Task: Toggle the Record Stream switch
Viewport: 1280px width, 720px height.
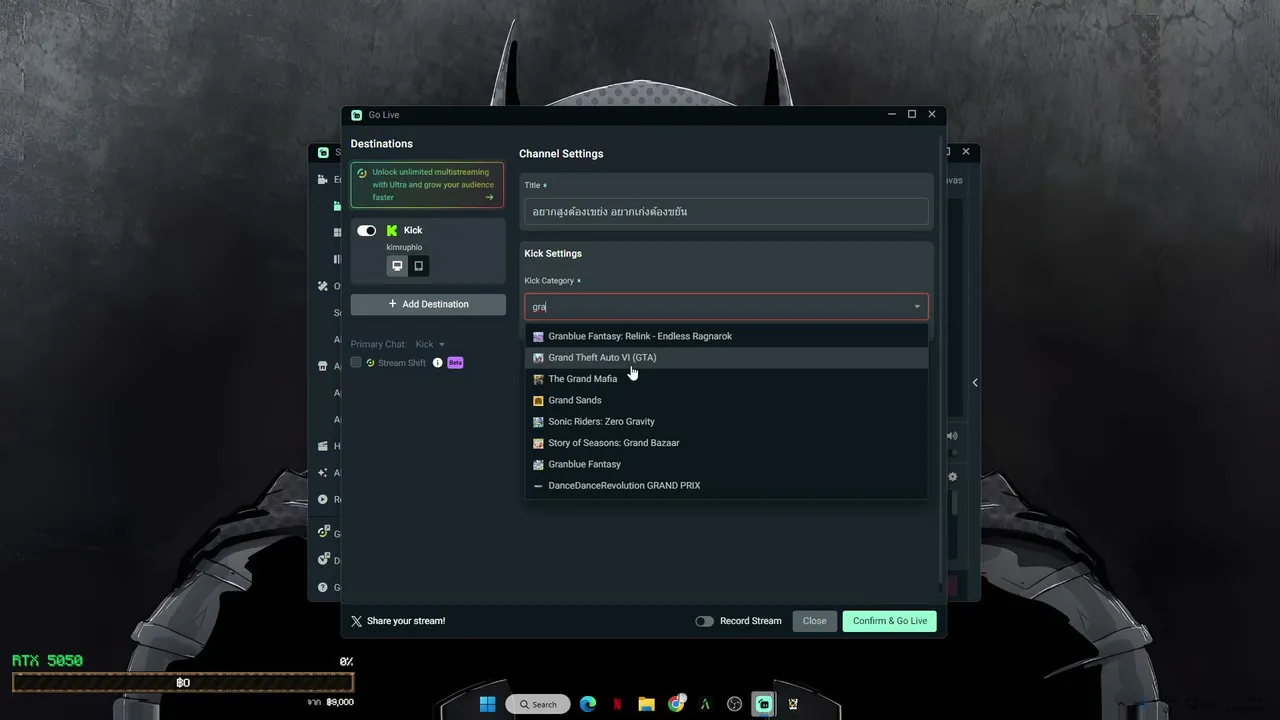Action: [x=705, y=621]
